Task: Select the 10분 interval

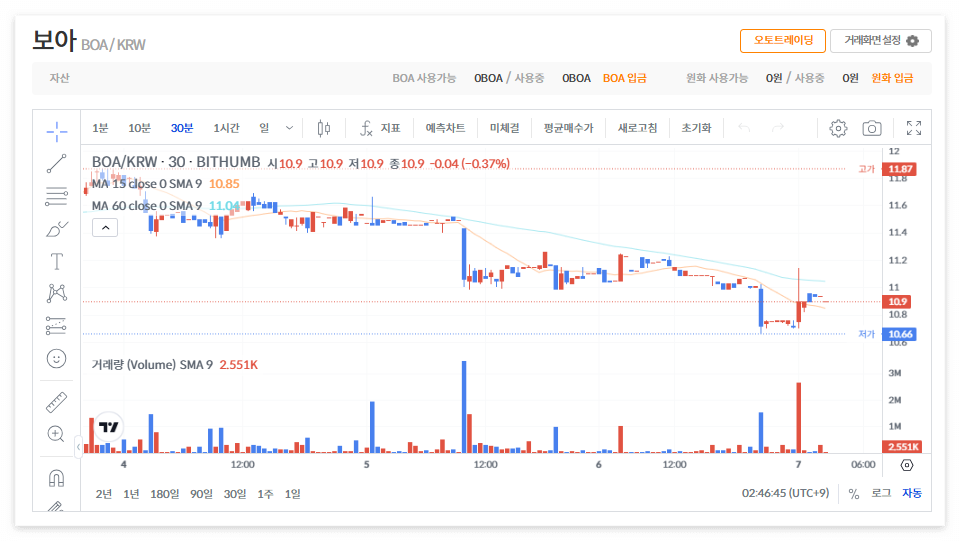Action: click(x=139, y=128)
